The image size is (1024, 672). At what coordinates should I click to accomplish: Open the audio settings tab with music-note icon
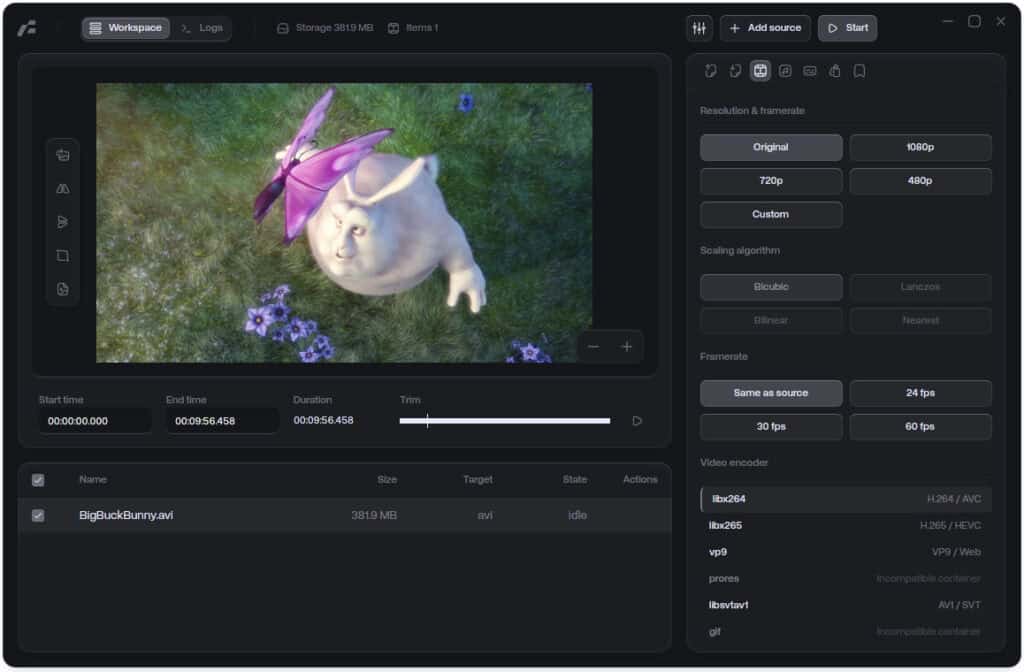pyautogui.click(x=785, y=71)
